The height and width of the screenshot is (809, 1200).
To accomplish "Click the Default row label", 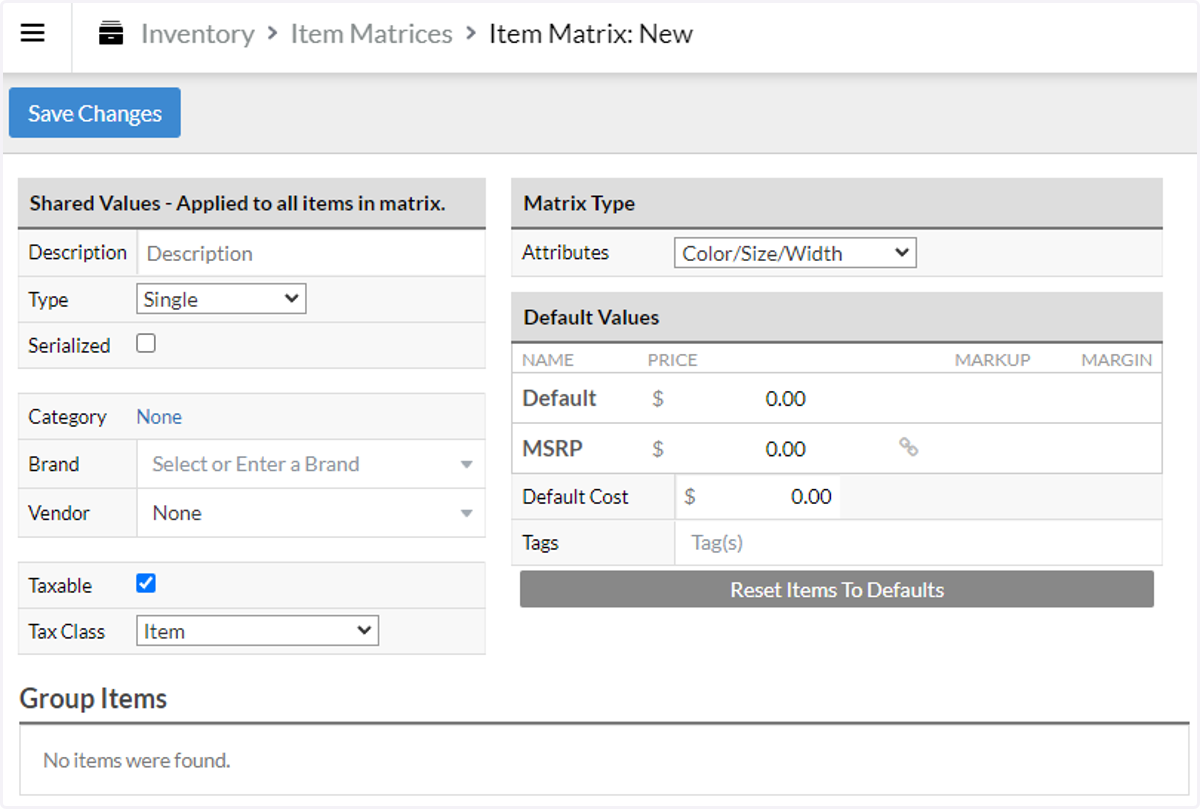I will (559, 398).
